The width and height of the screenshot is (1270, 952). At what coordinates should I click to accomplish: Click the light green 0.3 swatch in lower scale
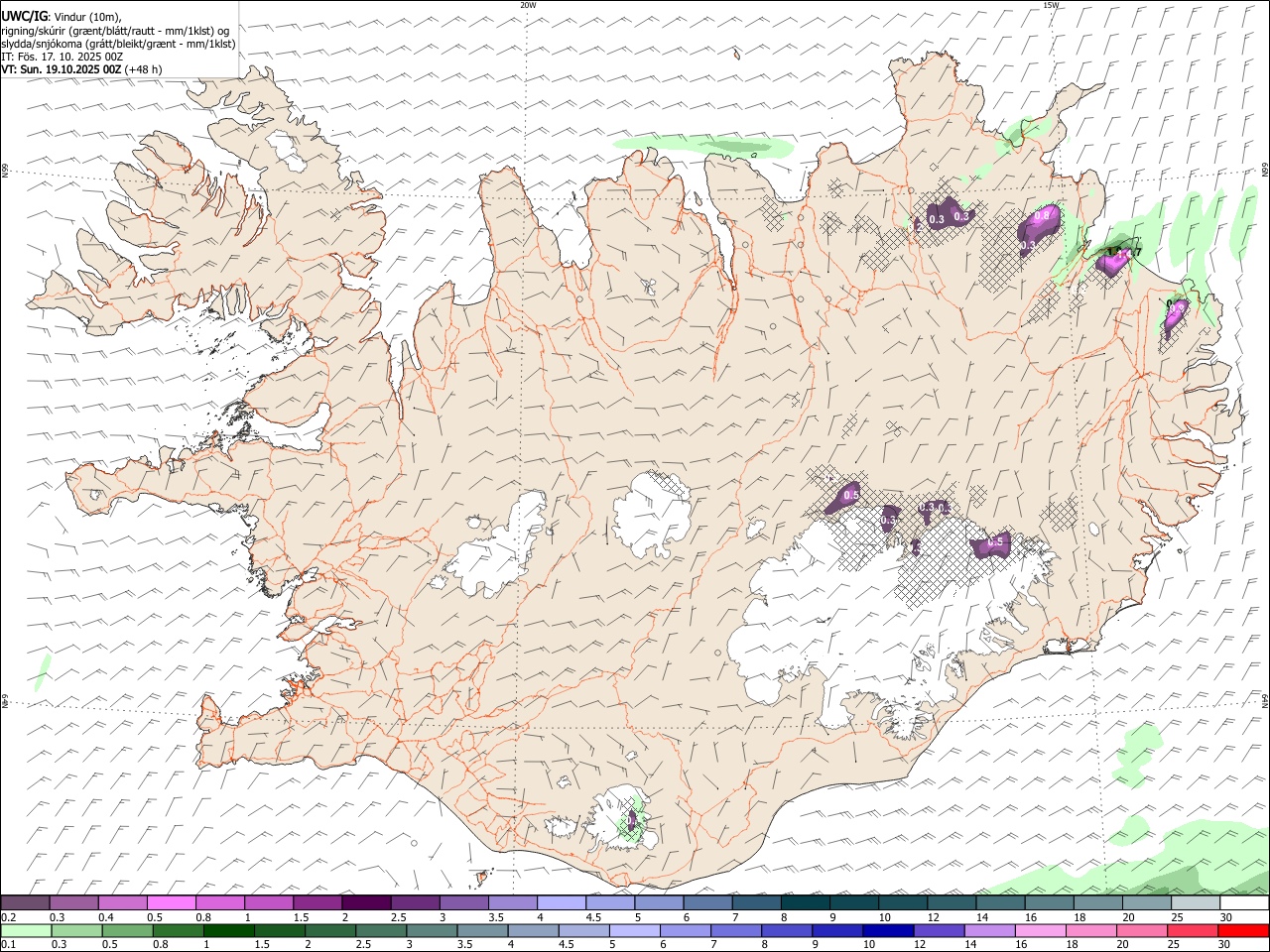(x=76, y=930)
